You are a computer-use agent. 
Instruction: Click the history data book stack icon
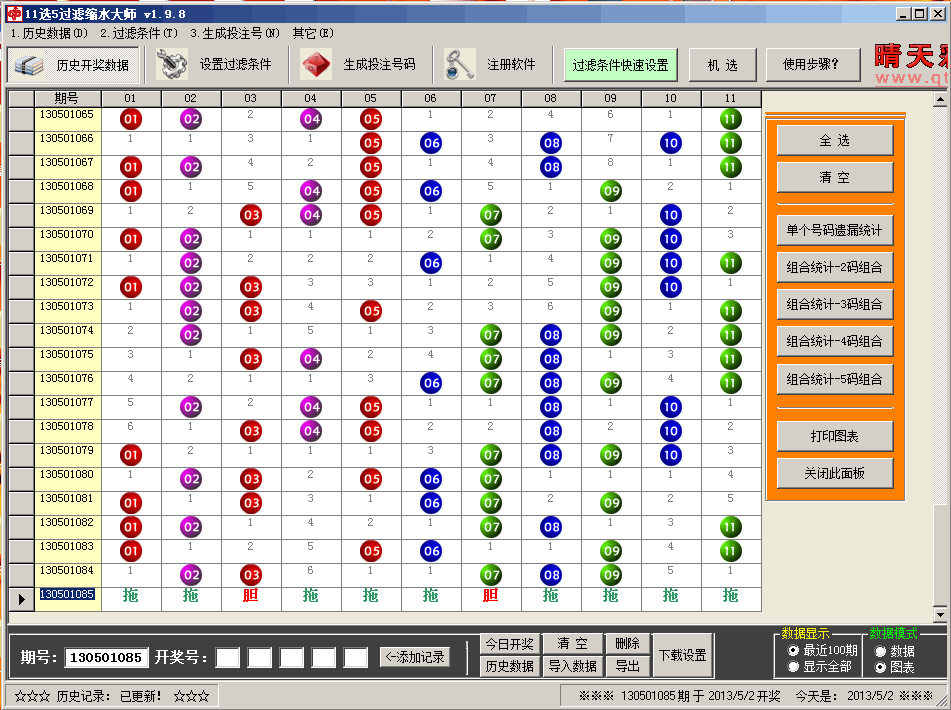coord(29,65)
